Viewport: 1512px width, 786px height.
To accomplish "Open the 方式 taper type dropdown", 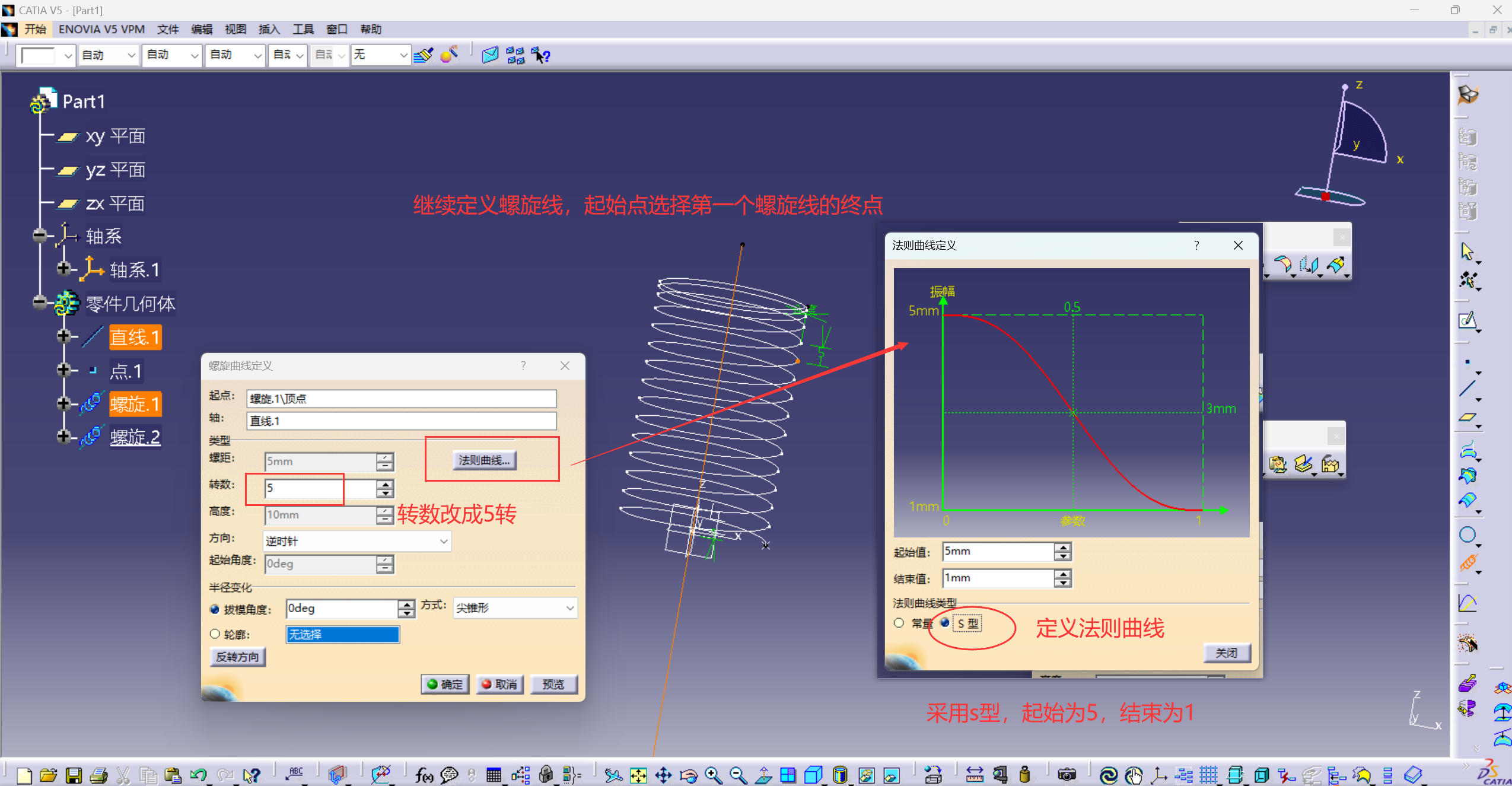I will [x=569, y=608].
